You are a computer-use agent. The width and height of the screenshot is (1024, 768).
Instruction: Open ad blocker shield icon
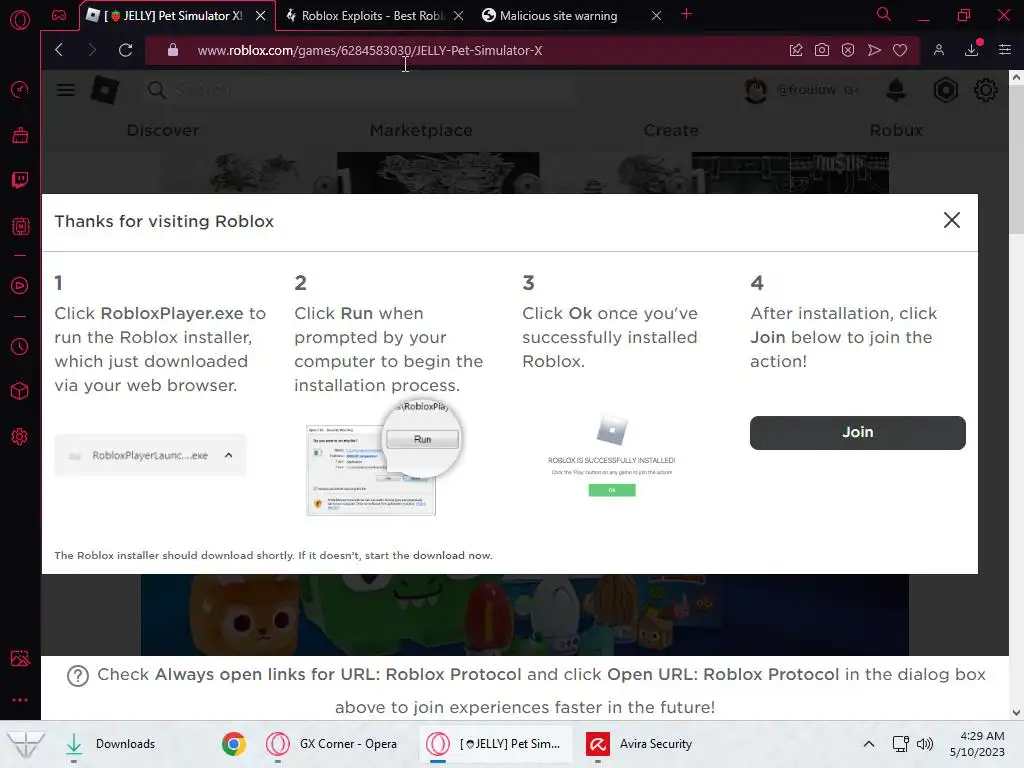pyautogui.click(x=848, y=50)
